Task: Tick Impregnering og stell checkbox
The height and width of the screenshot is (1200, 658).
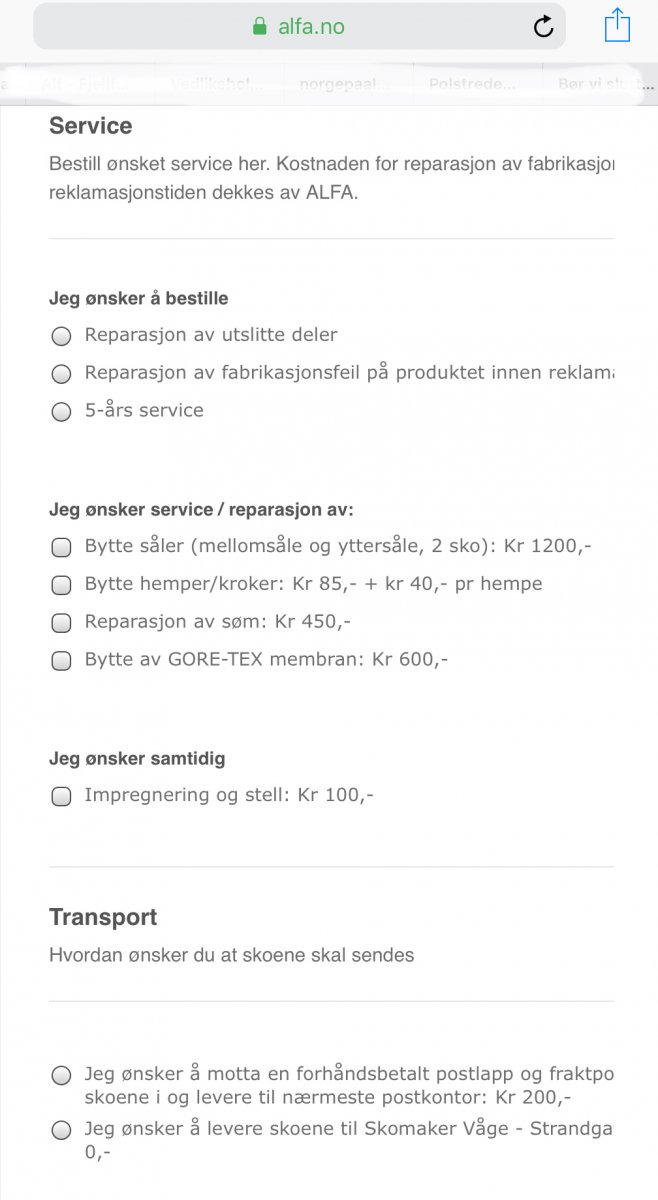Action: [61, 797]
